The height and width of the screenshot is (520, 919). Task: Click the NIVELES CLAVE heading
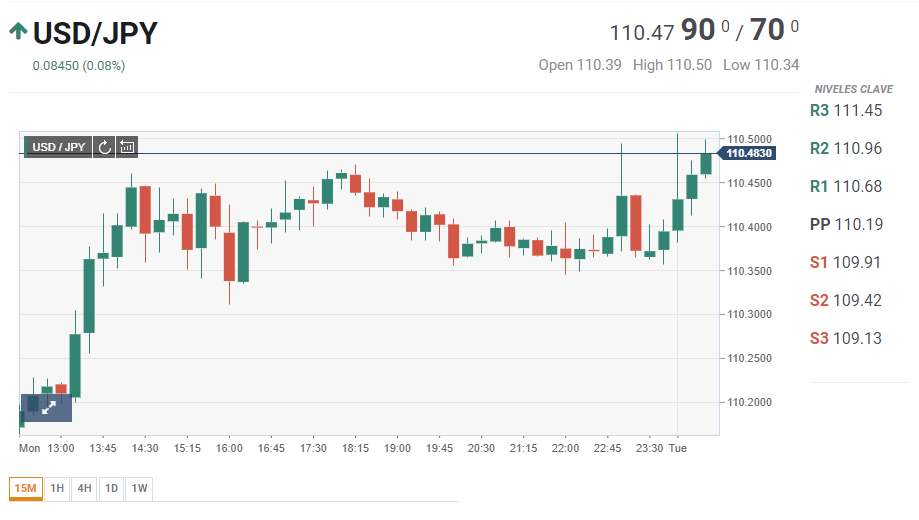pos(853,89)
